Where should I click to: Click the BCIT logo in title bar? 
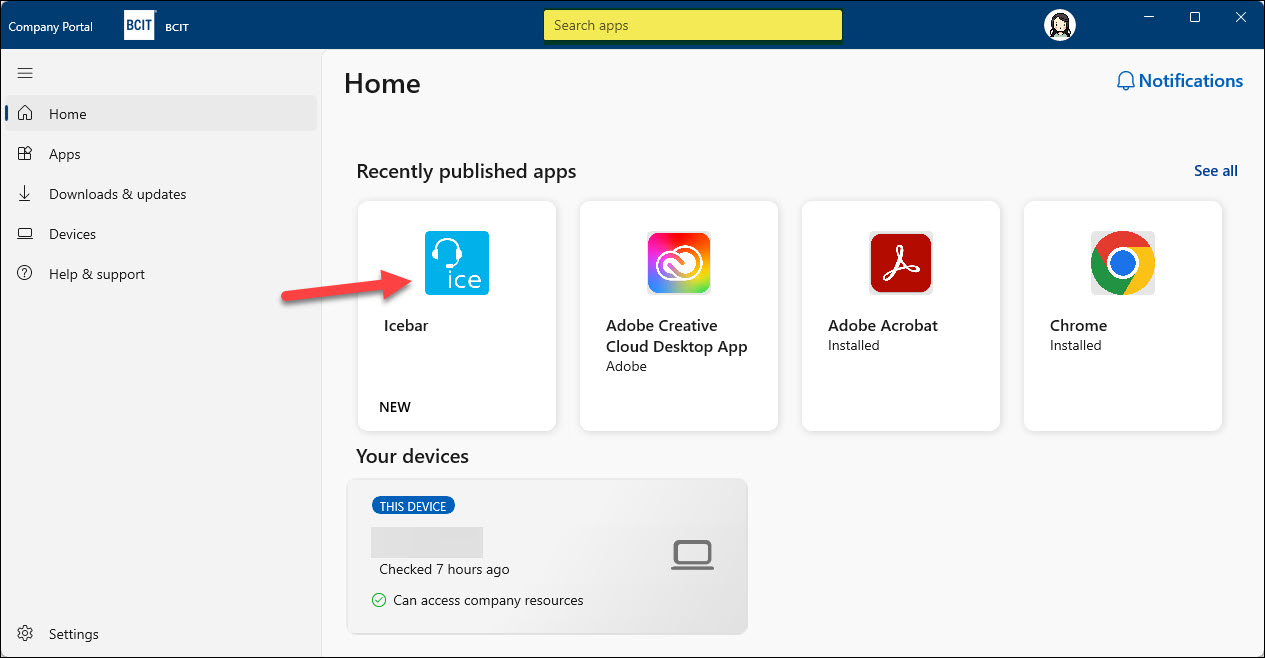(x=139, y=25)
